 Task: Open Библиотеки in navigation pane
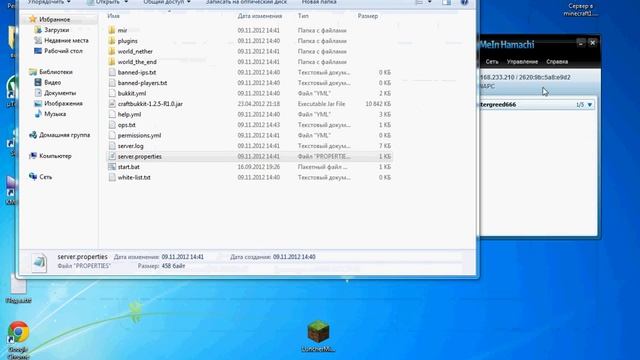pyautogui.click(x=51, y=72)
